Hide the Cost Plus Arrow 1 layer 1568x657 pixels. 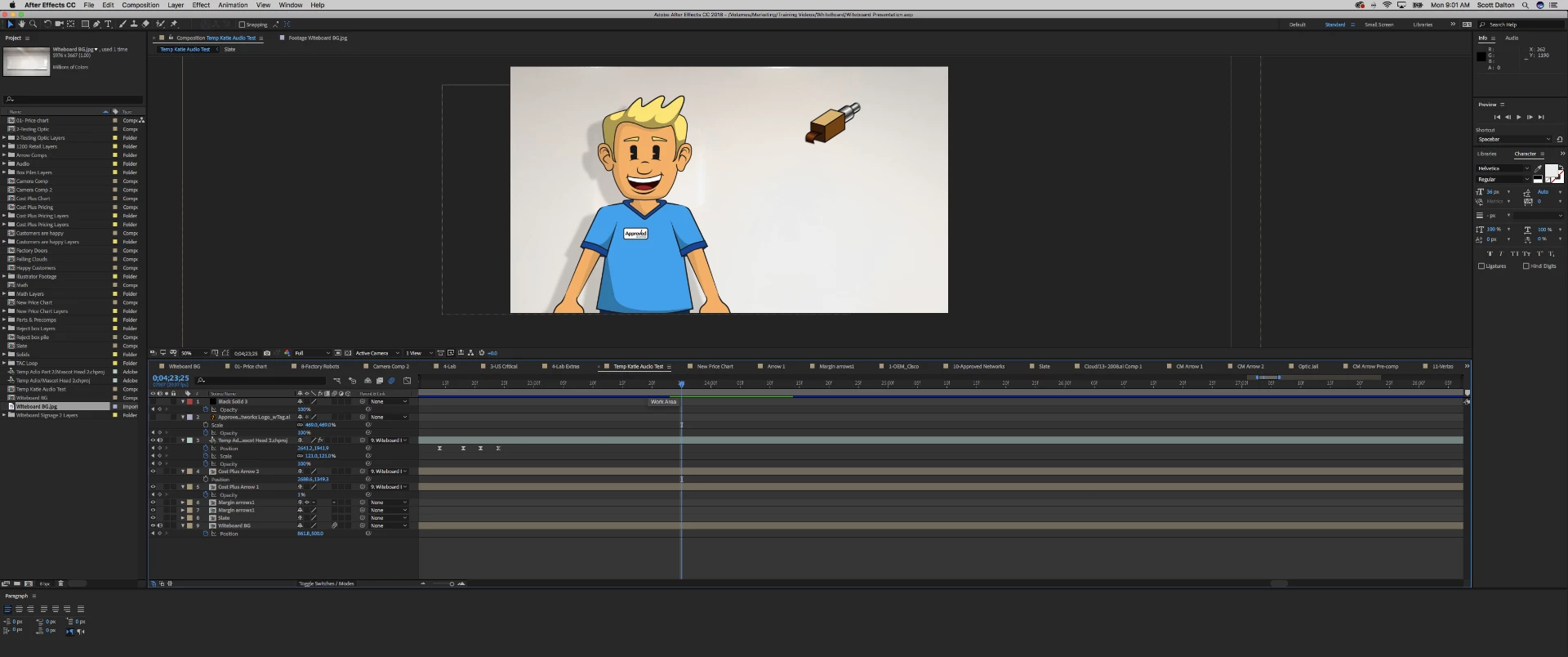pyautogui.click(x=153, y=487)
